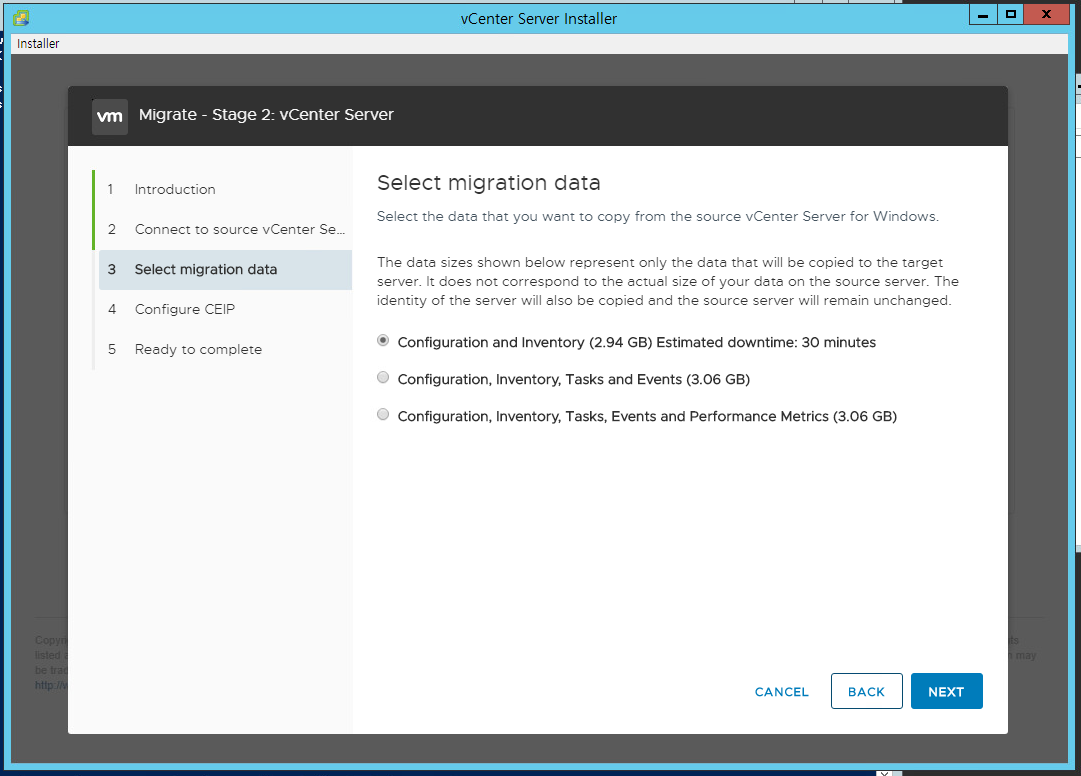Select step 3 Select migration data

pos(225,269)
